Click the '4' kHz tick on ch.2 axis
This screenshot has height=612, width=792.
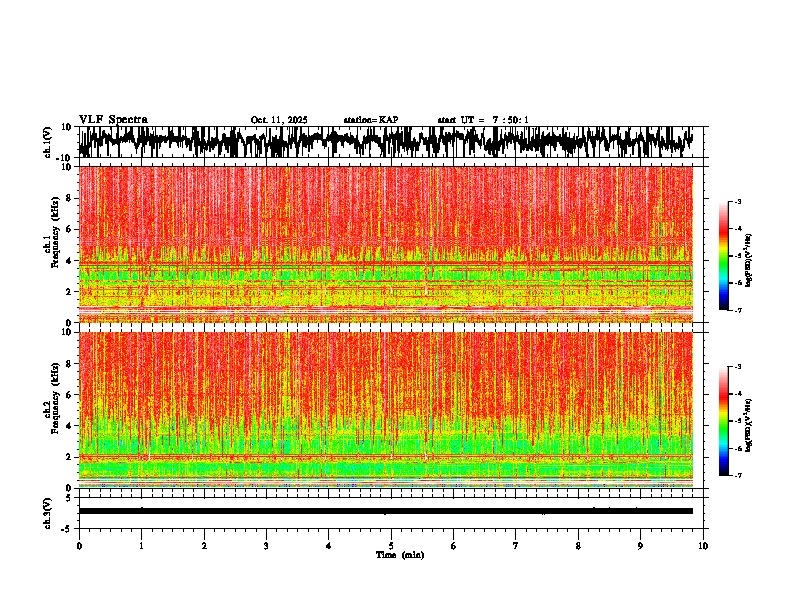(x=69, y=426)
